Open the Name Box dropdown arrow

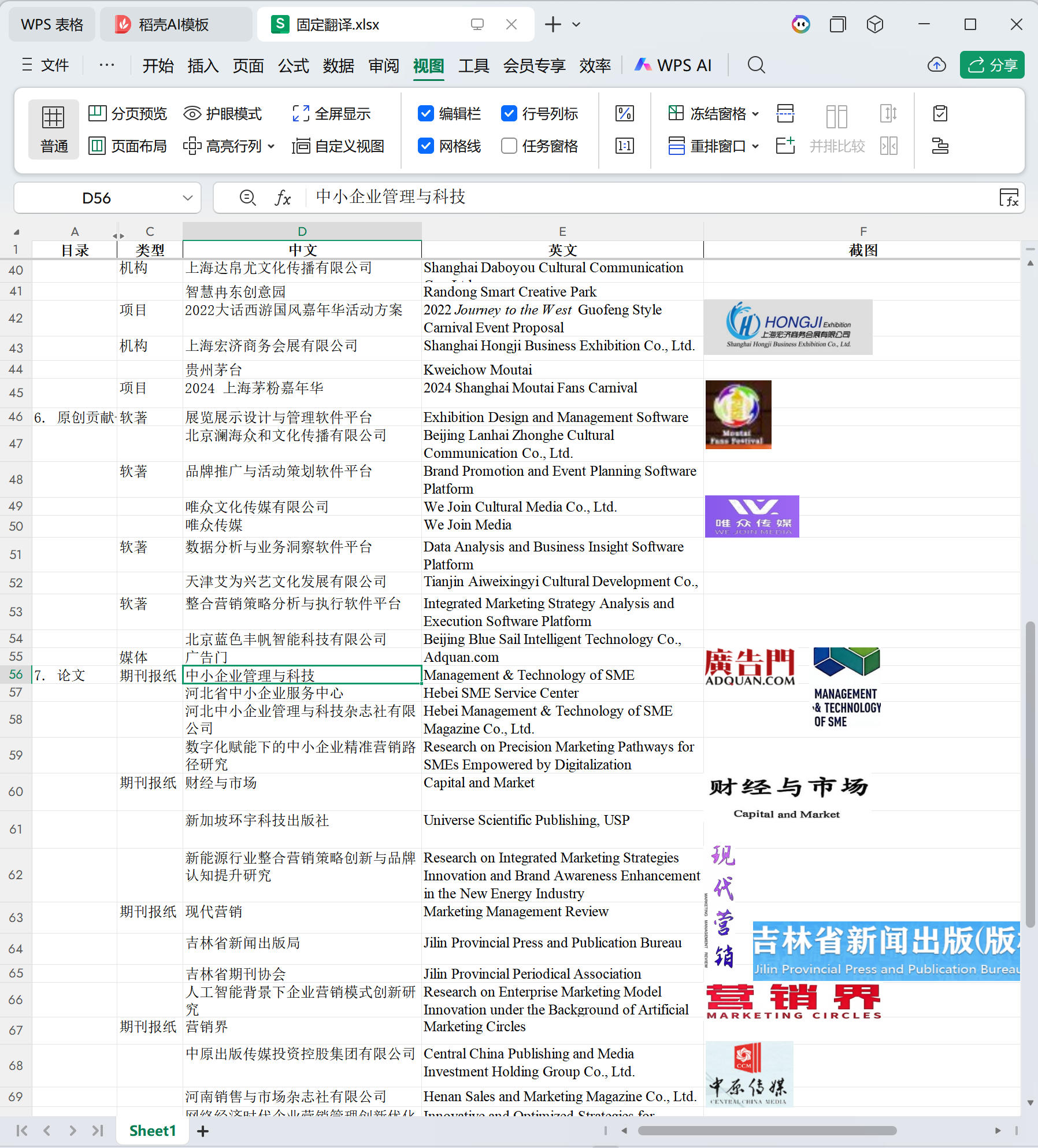coord(187,198)
